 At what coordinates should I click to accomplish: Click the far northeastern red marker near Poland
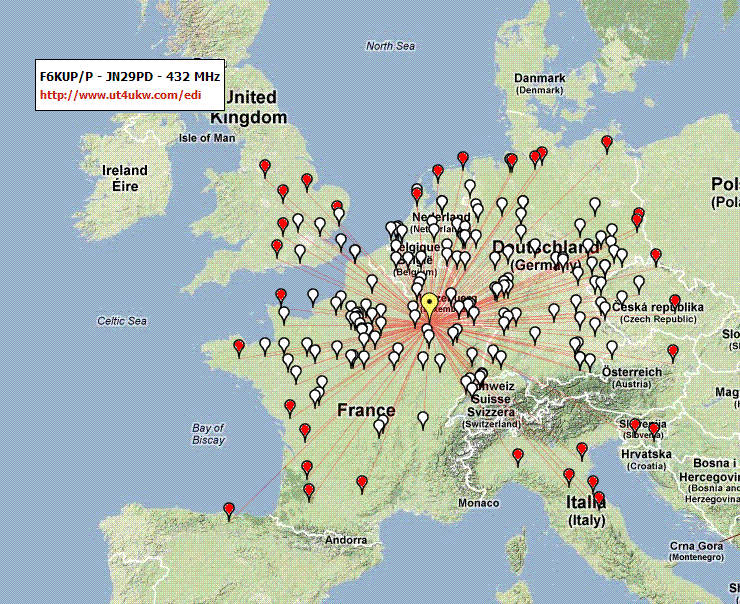607,144
